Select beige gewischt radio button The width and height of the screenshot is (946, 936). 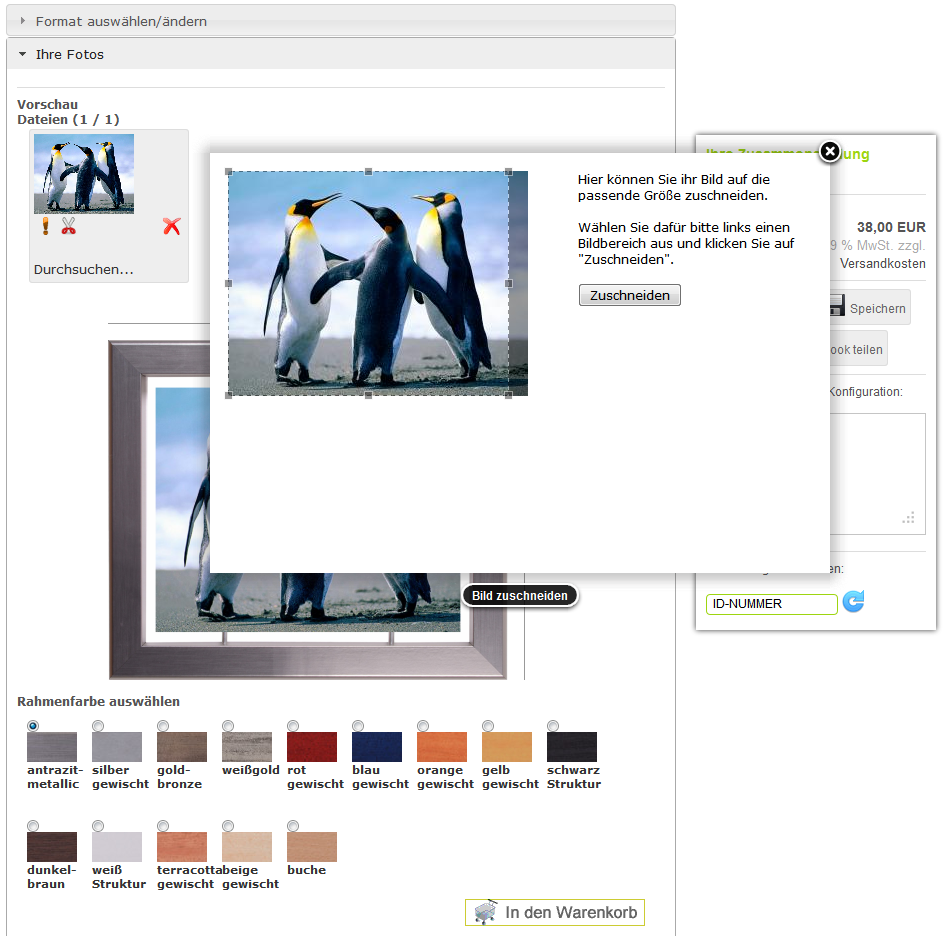(228, 826)
